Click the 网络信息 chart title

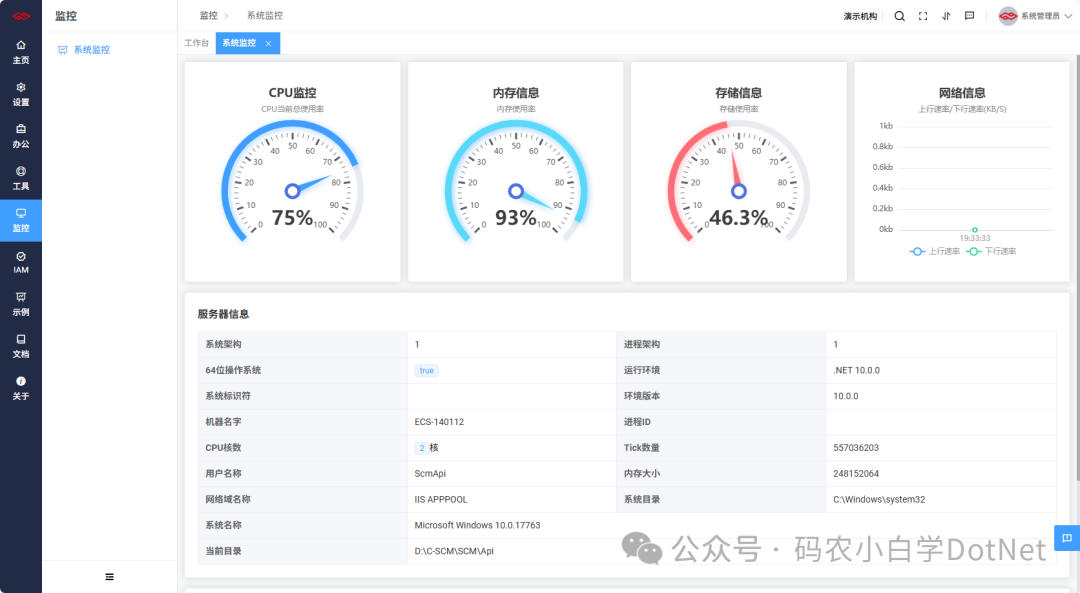(x=962, y=93)
